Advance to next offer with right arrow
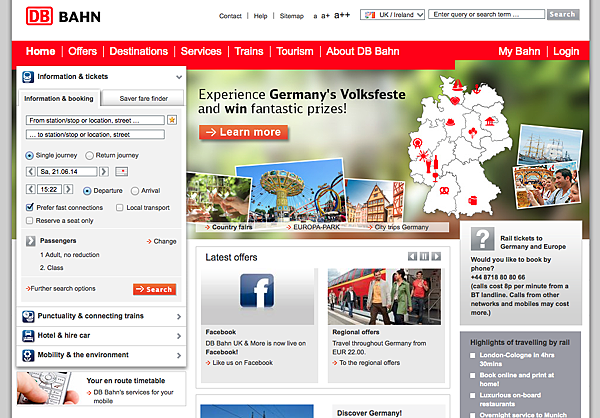 coord(436,256)
